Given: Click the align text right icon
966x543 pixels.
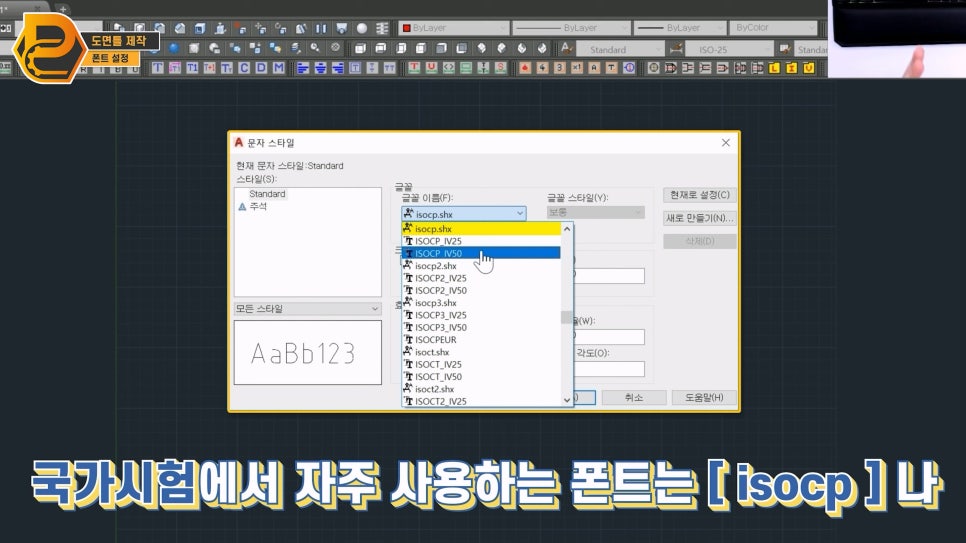Looking at the screenshot, I should click(x=337, y=68).
